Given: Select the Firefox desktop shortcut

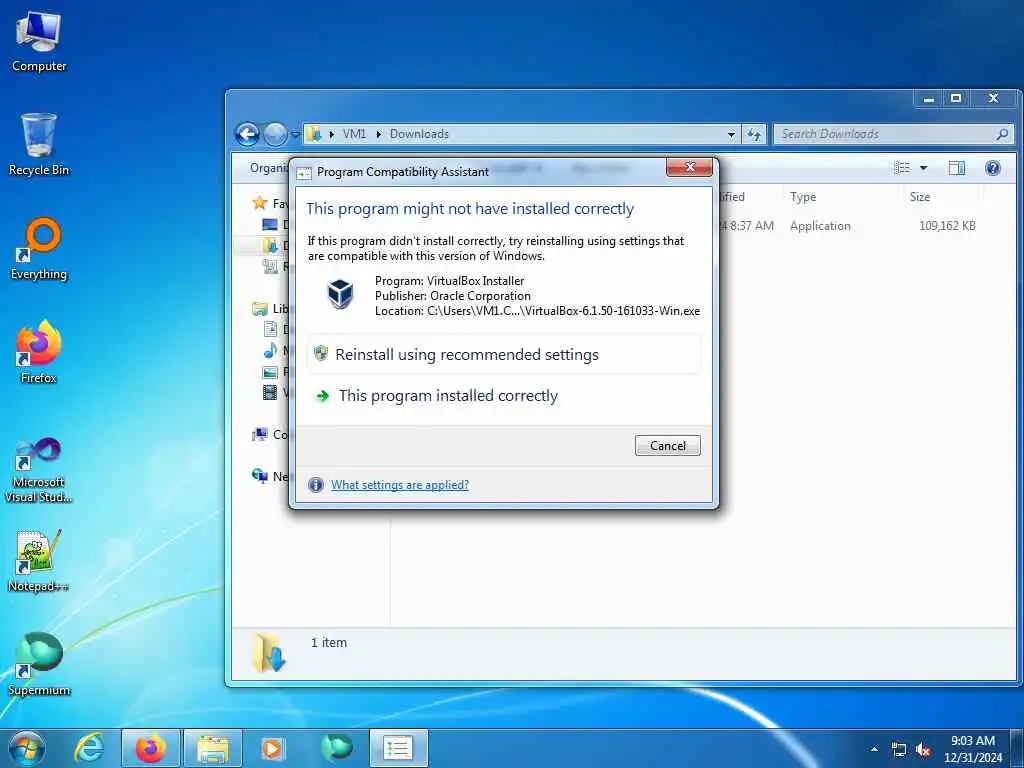Looking at the screenshot, I should coord(39,352).
